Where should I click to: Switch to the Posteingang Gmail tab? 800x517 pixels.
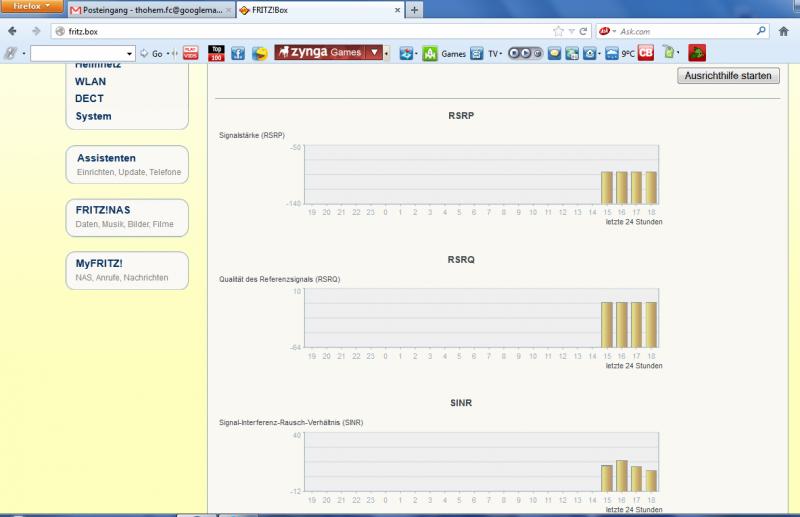[x=152, y=10]
